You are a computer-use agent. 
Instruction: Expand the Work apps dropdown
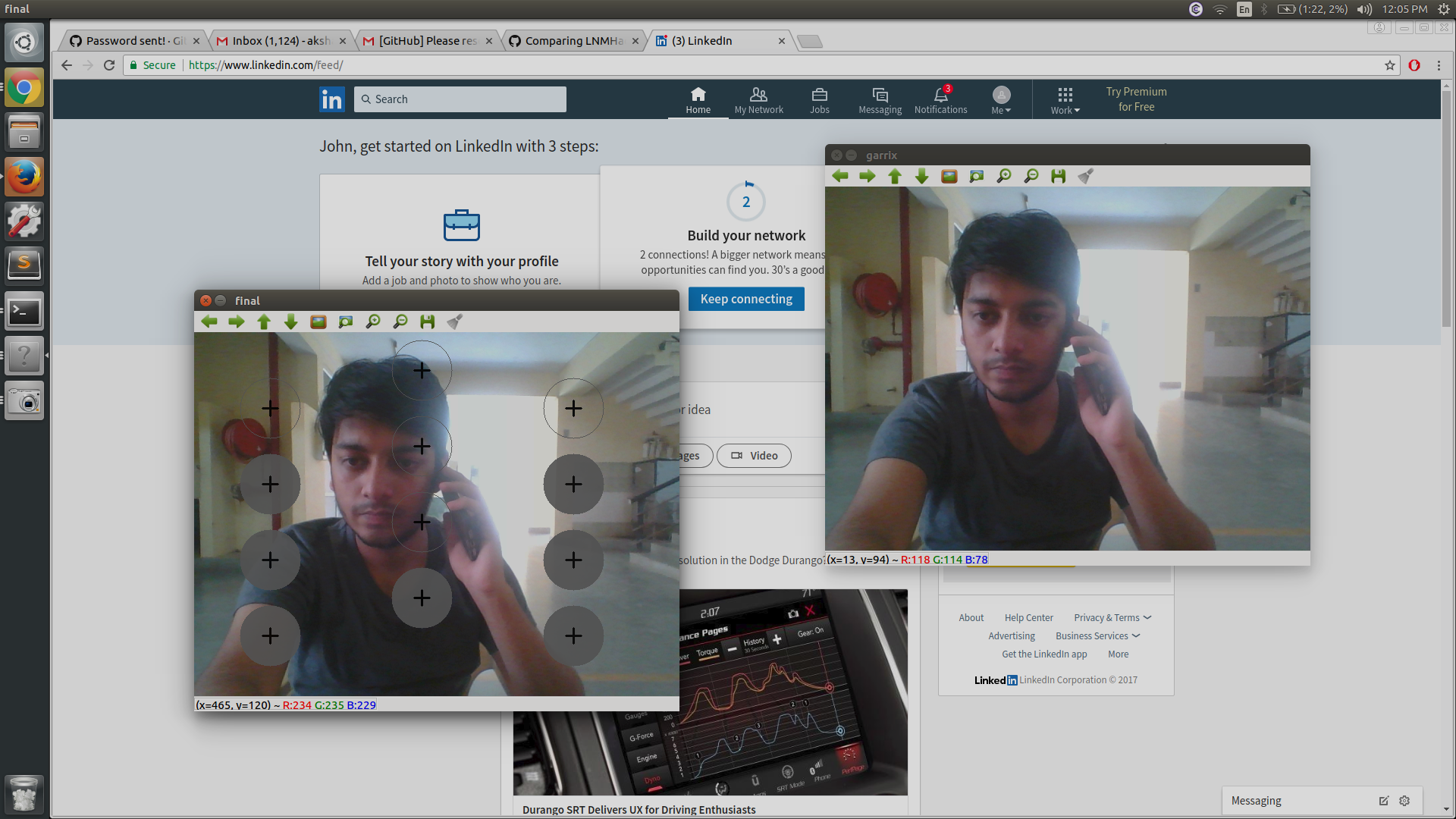[1065, 99]
